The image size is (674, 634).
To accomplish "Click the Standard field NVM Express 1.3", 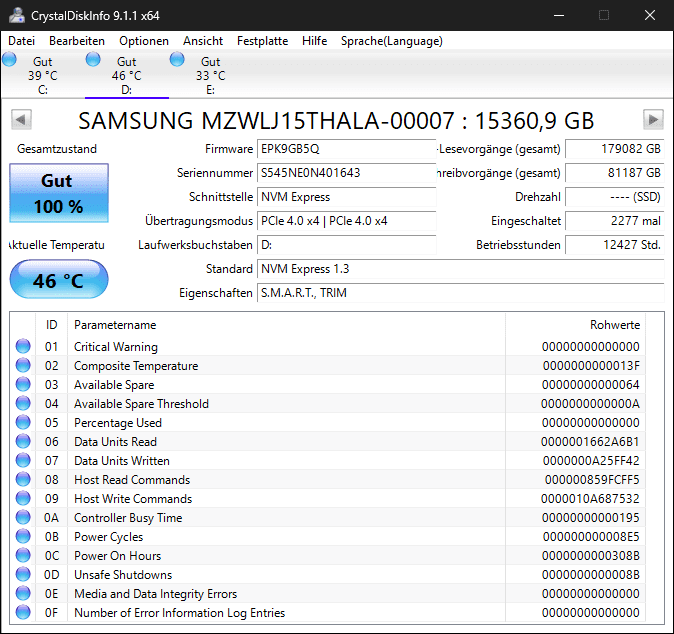I will [461, 269].
